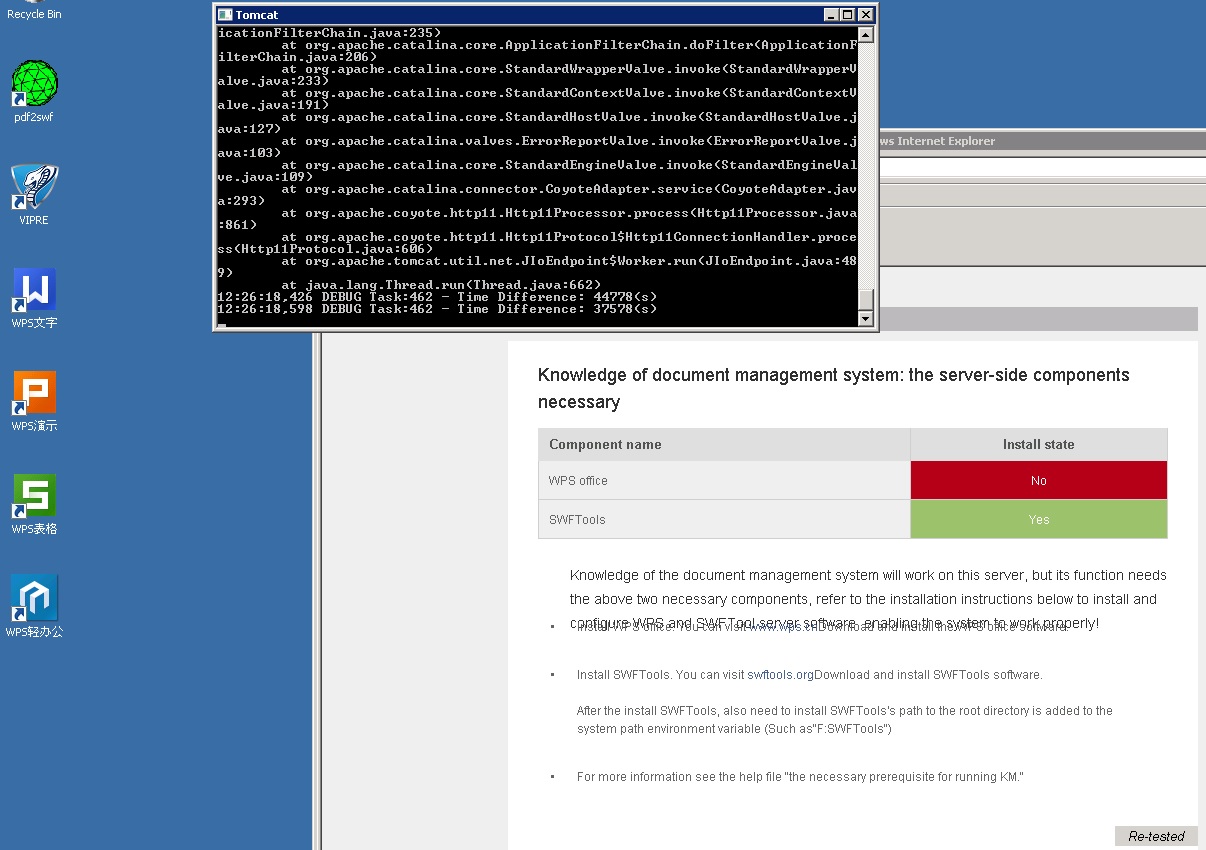Click the Tomcat window title text
Screen dimensions: 1206x850
click(257, 15)
